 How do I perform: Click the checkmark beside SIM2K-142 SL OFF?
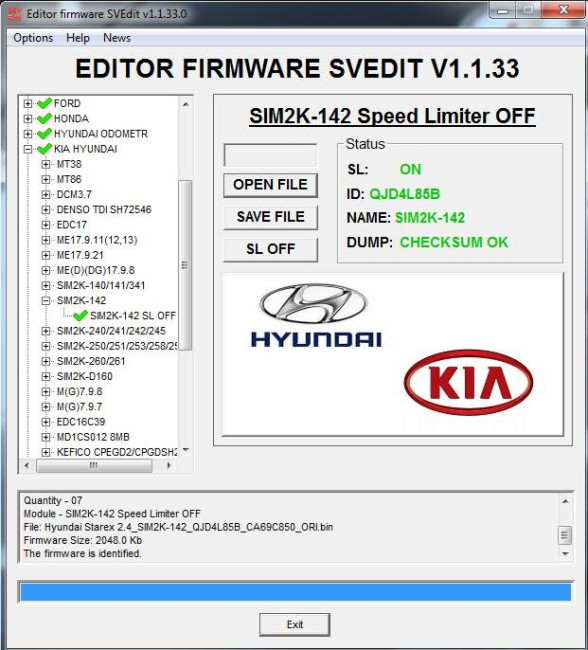click(80, 315)
